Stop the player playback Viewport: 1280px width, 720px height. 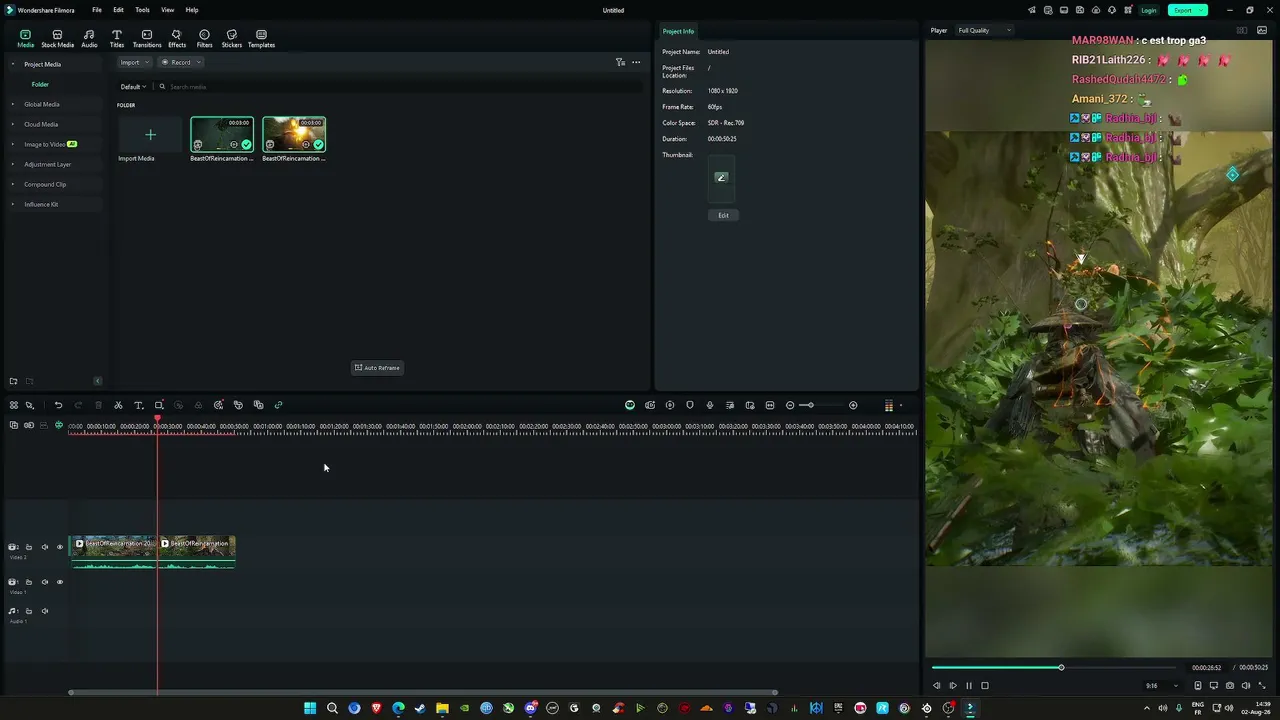point(985,686)
